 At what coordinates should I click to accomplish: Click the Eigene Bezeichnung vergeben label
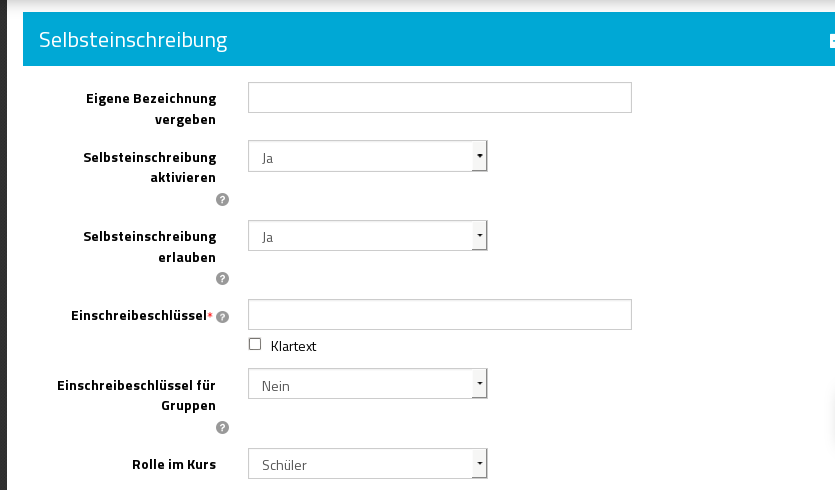coord(152,108)
